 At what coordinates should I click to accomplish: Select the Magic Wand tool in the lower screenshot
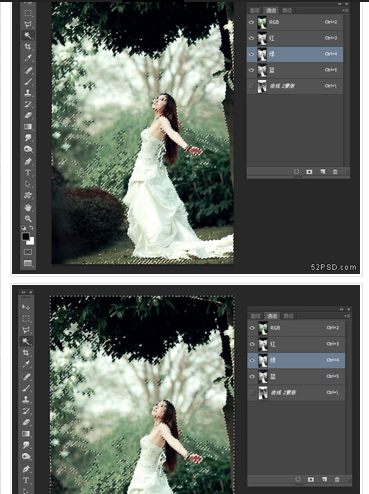pos(26,341)
